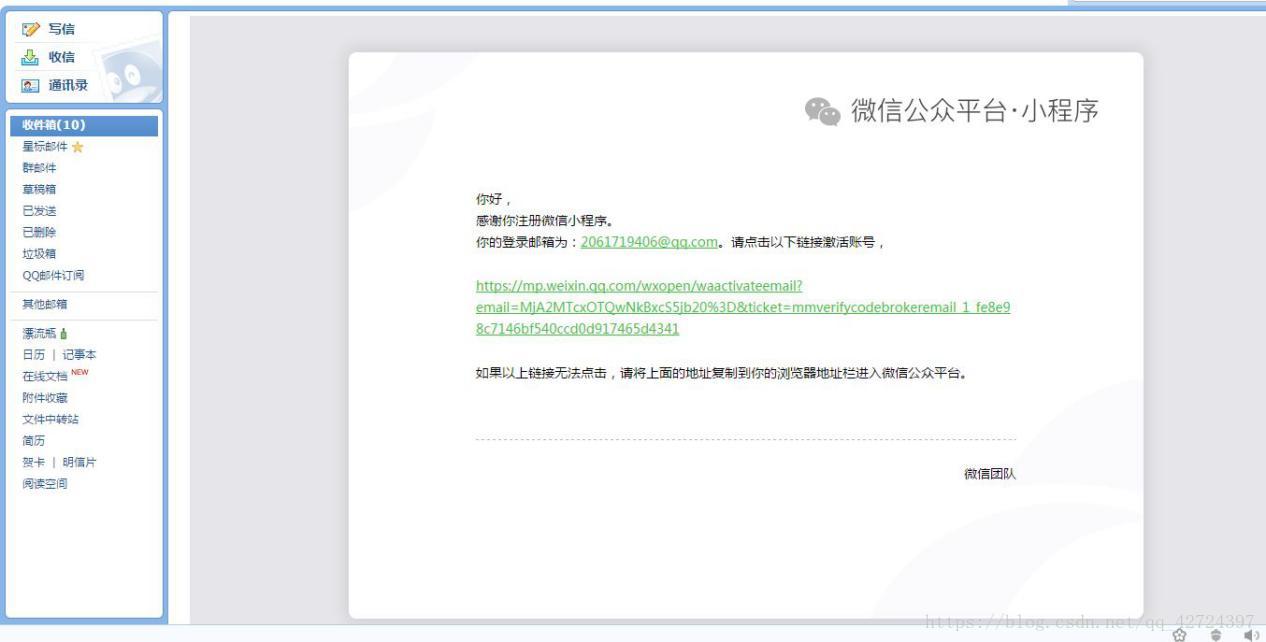This screenshot has width=1266, height=642.
Task: Click the green bottle icon beside 漂流瓶
Action: click(64, 334)
